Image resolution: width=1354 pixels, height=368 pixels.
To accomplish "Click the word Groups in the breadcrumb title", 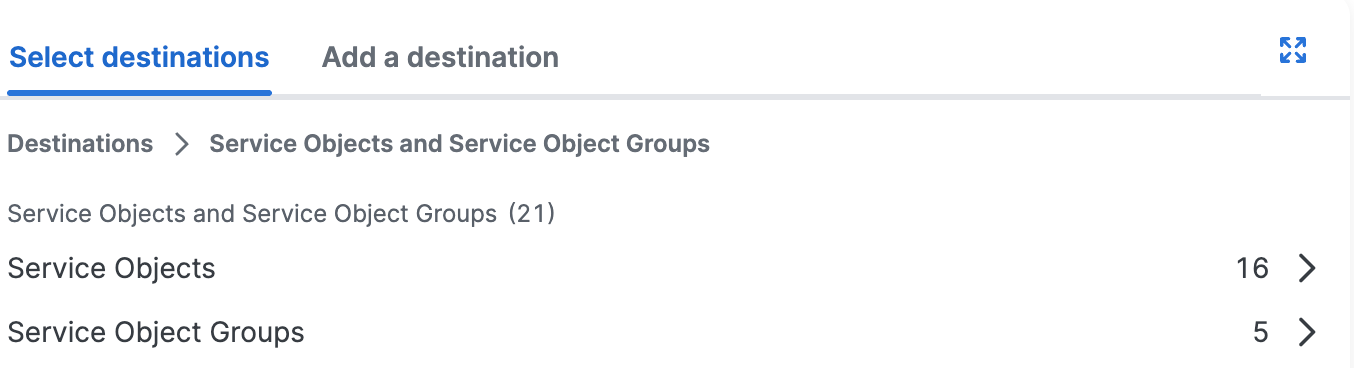I will coord(668,144).
